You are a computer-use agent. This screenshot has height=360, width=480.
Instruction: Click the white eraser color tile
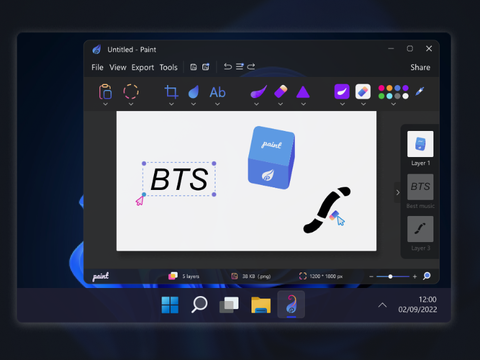[x=363, y=91]
